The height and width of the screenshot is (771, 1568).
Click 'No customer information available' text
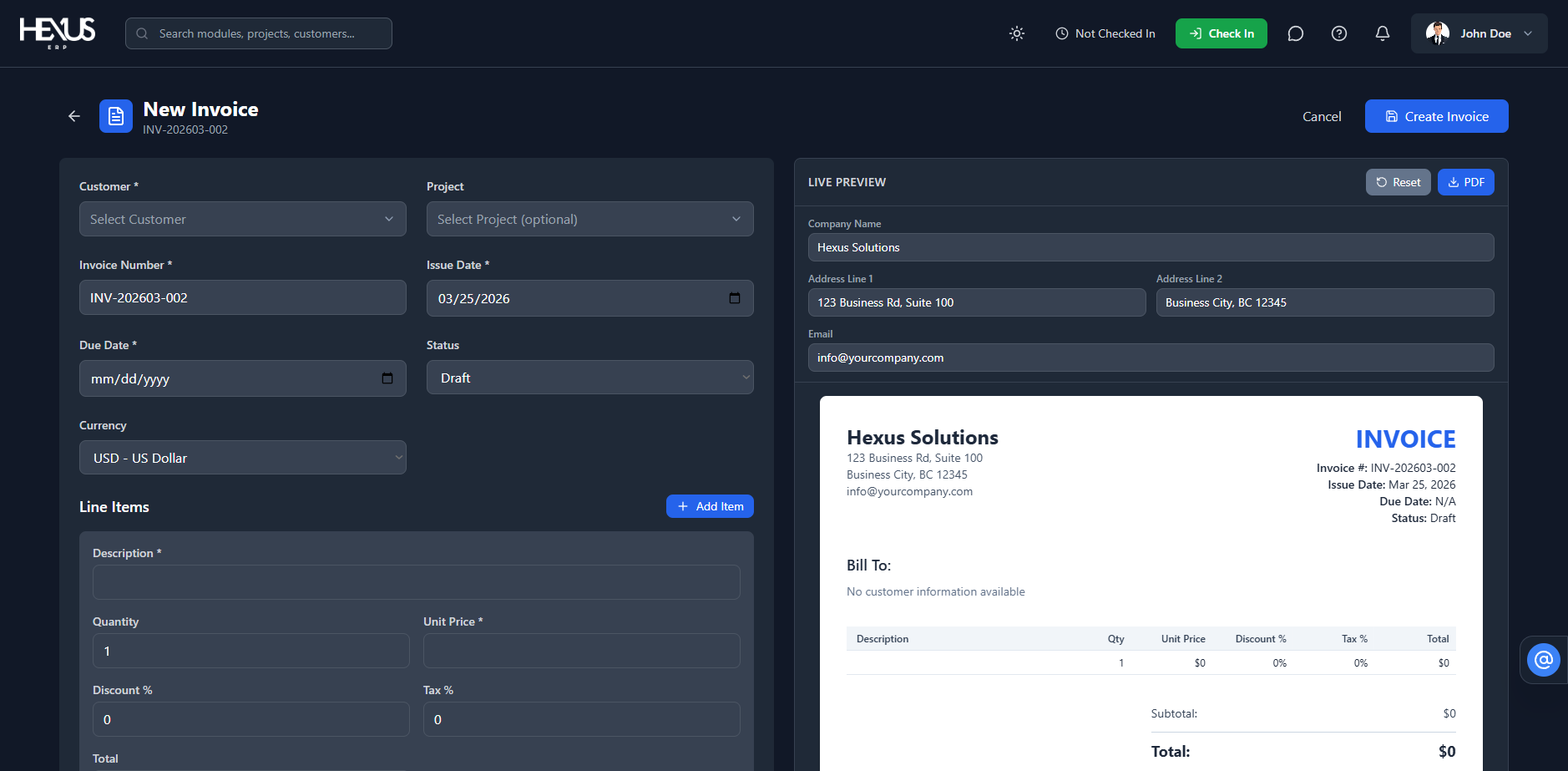(936, 591)
